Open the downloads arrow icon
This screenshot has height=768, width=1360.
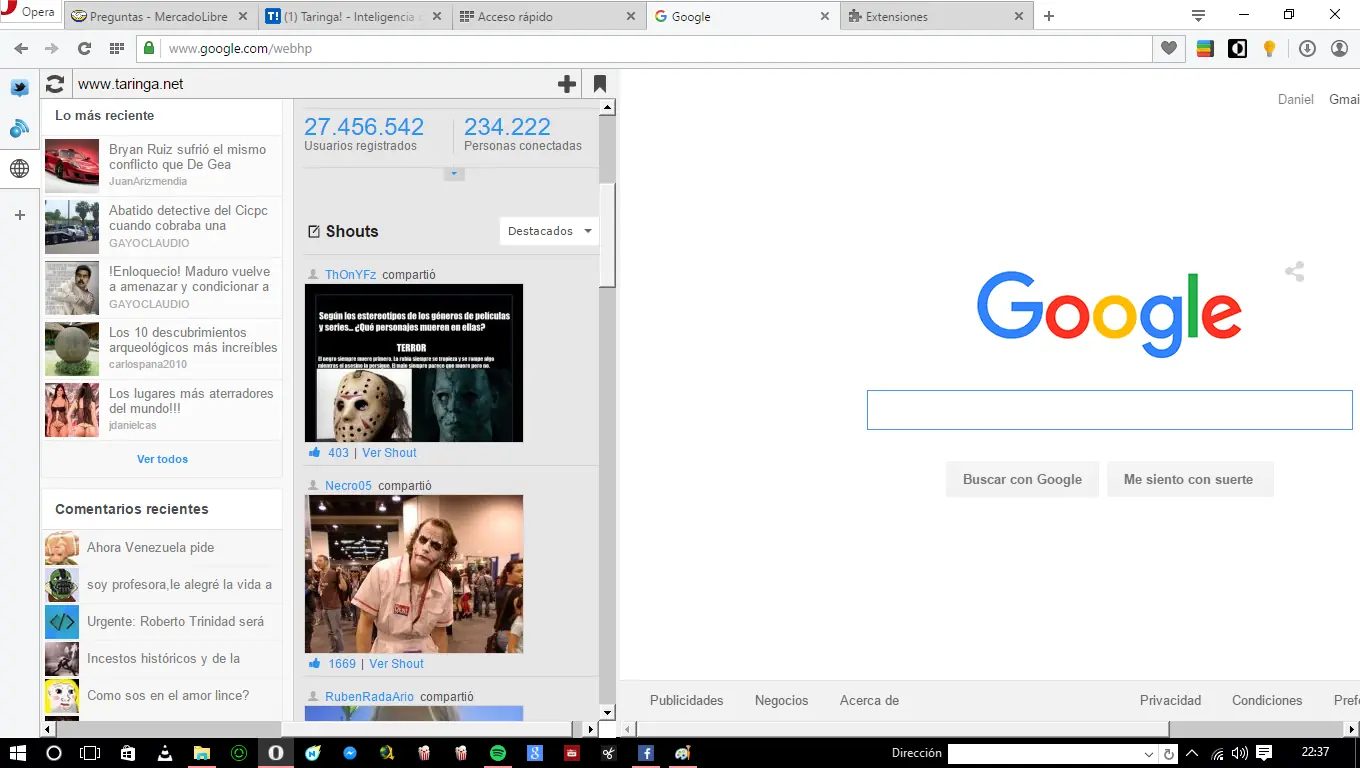pos(1307,48)
